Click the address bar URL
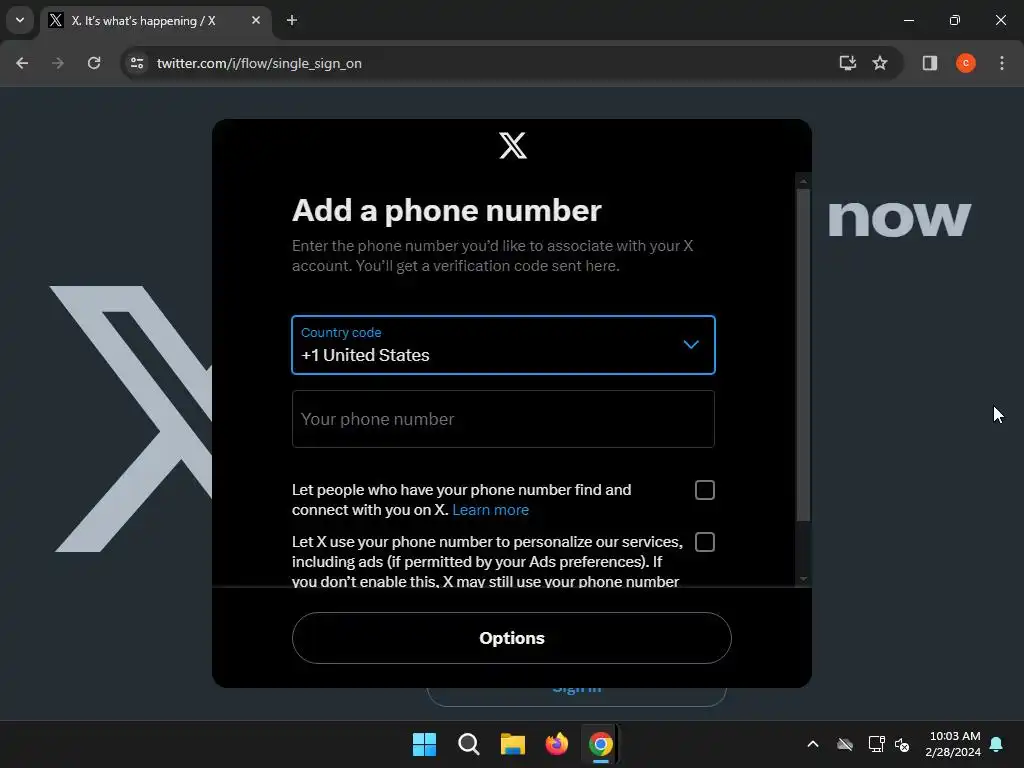The width and height of the screenshot is (1024, 768). coord(259,63)
